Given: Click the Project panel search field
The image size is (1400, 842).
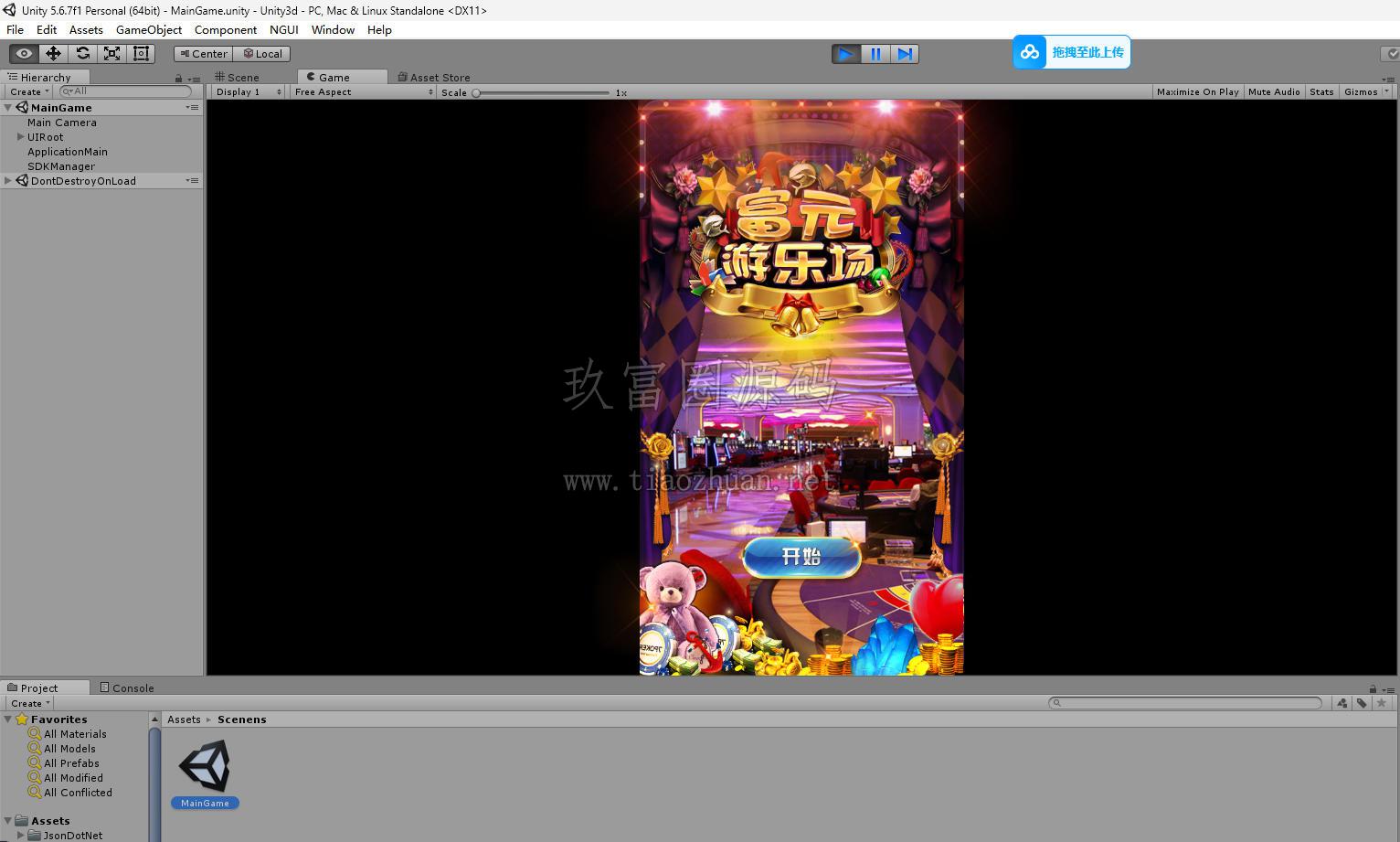Looking at the screenshot, I should [x=1185, y=703].
